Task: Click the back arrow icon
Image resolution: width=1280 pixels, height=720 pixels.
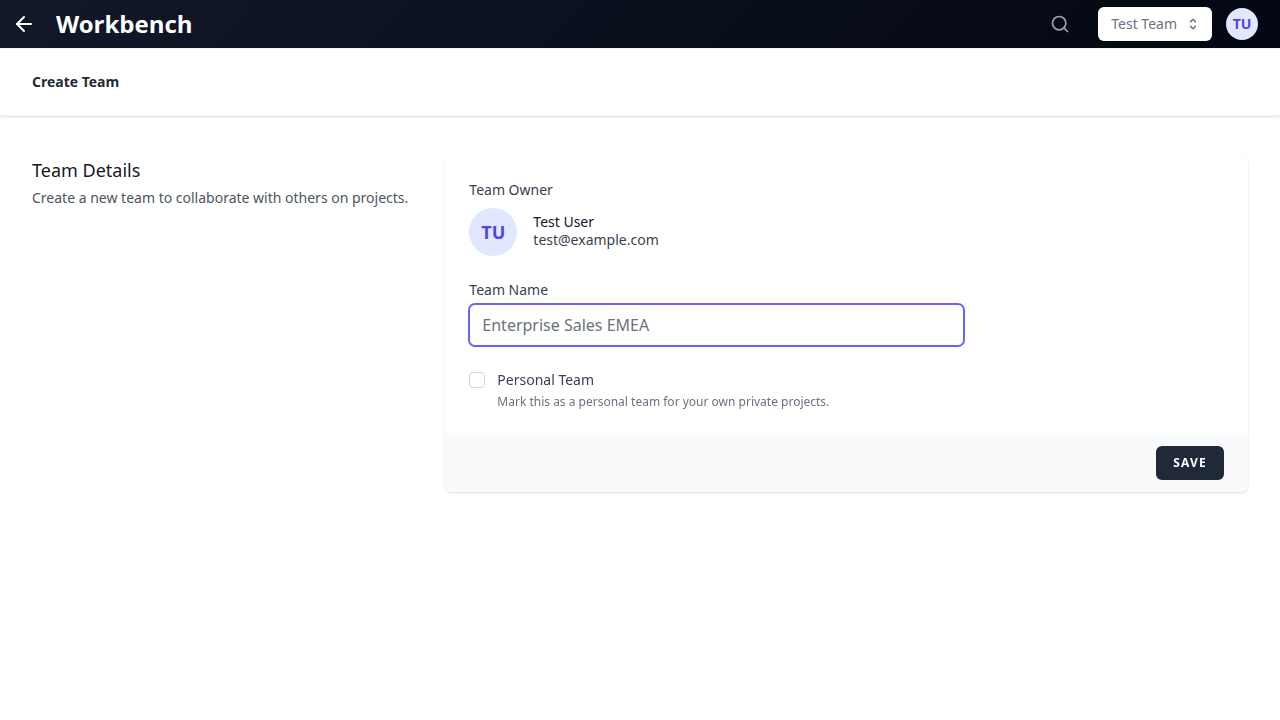Action: coord(24,24)
